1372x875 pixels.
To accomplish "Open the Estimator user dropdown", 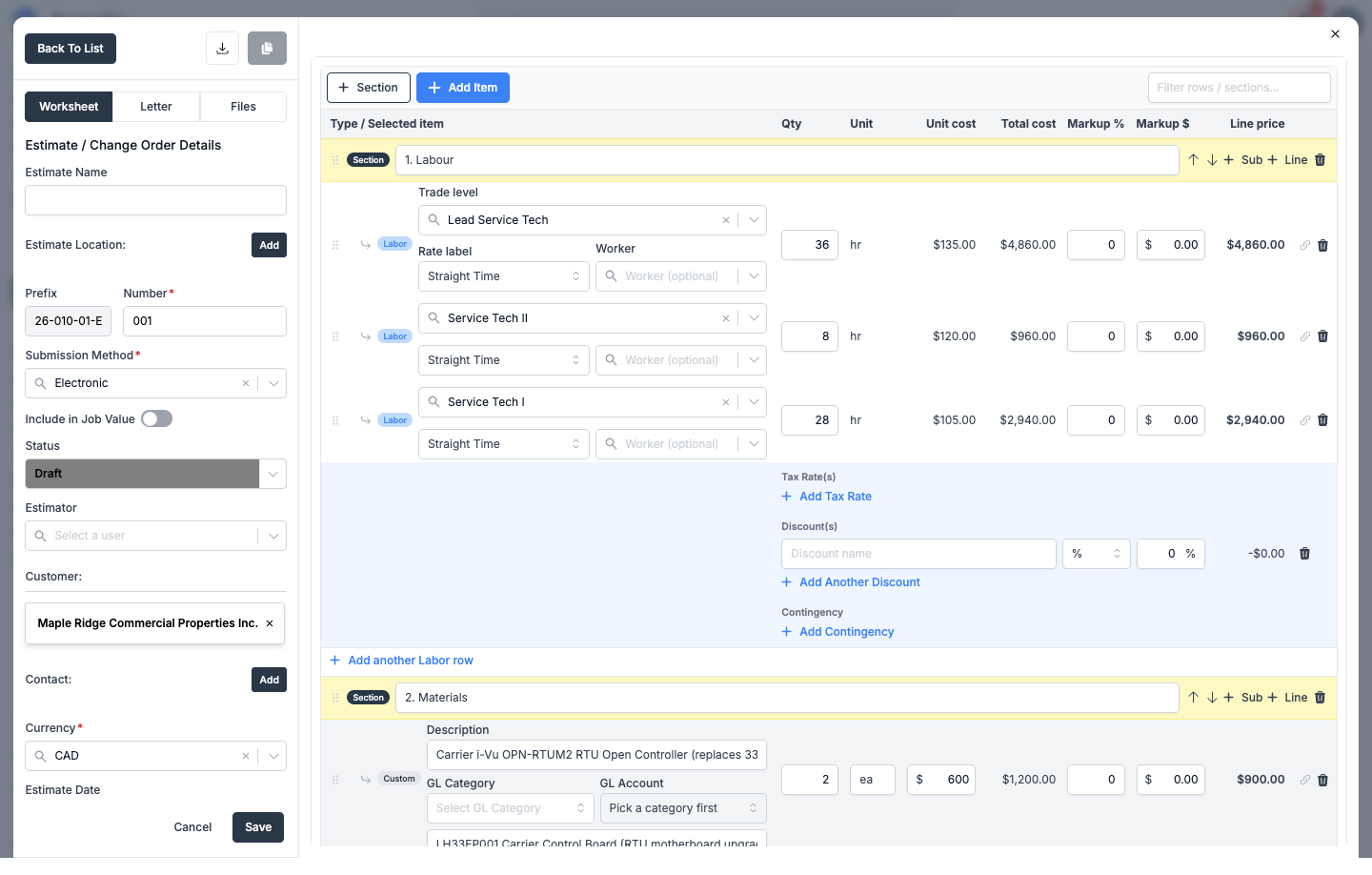I will [x=273, y=536].
